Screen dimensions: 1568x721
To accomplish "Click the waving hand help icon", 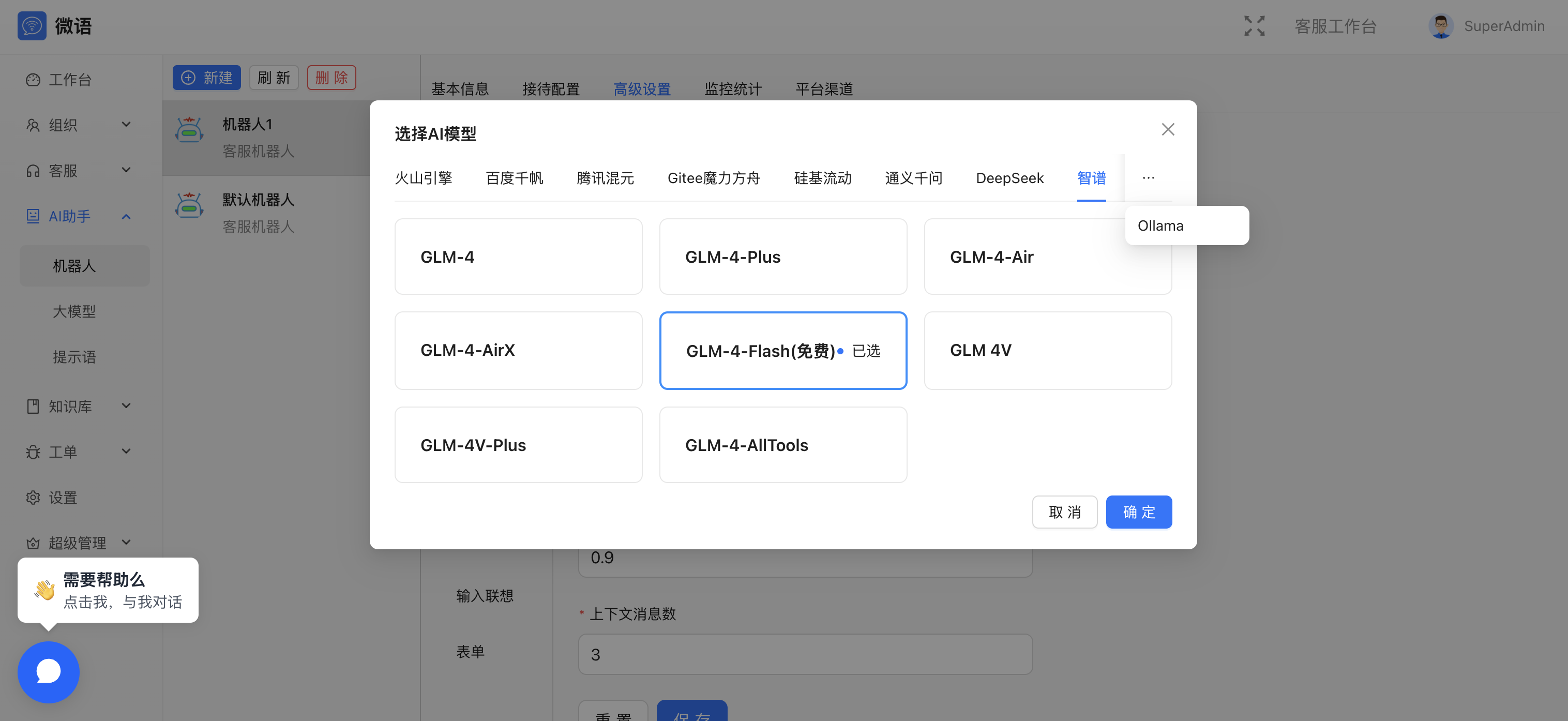I will click(x=44, y=590).
